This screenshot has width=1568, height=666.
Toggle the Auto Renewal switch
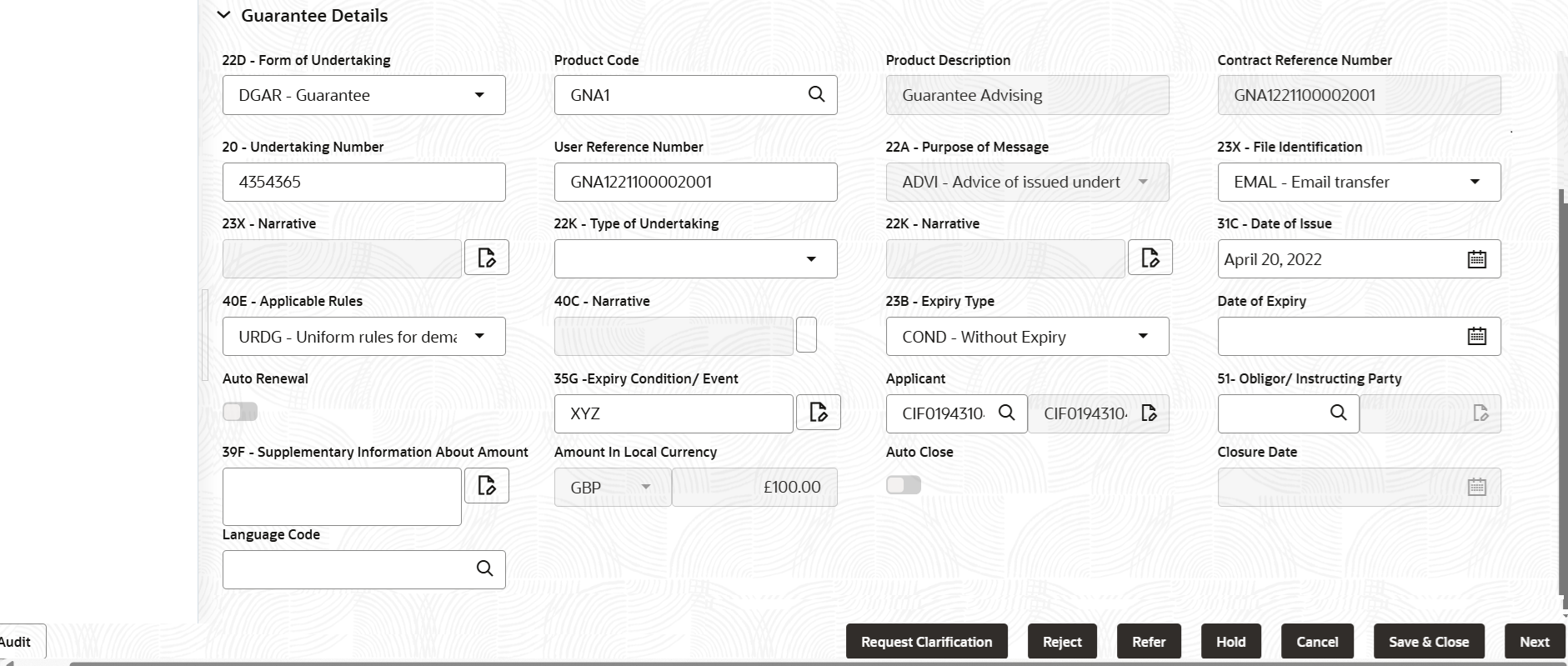(x=240, y=412)
